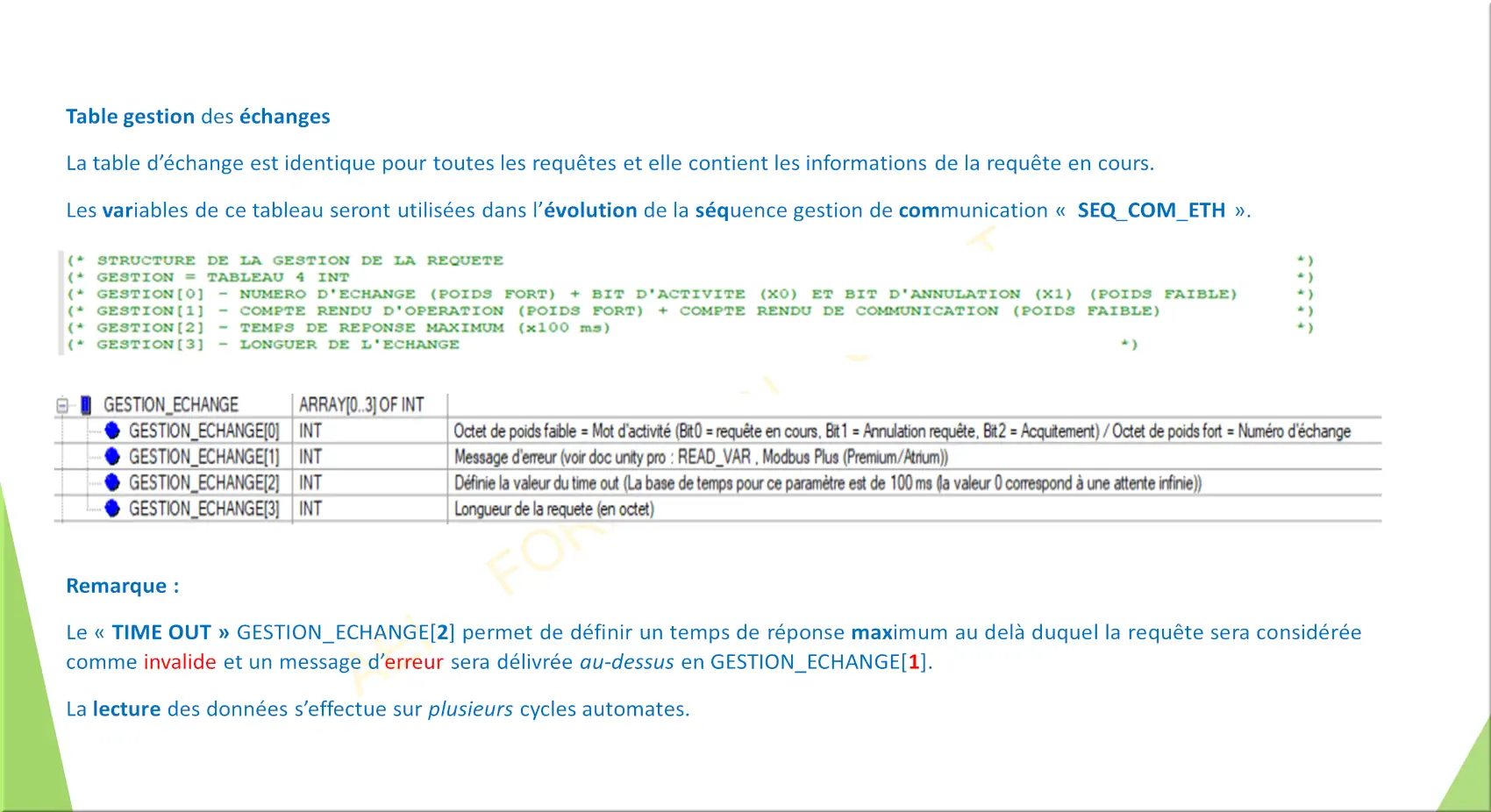Image resolution: width=1491 pixels, height=812 pixels.
Task: Click the italic word 'plusieurs'
Action: click(x=471, y=709)
